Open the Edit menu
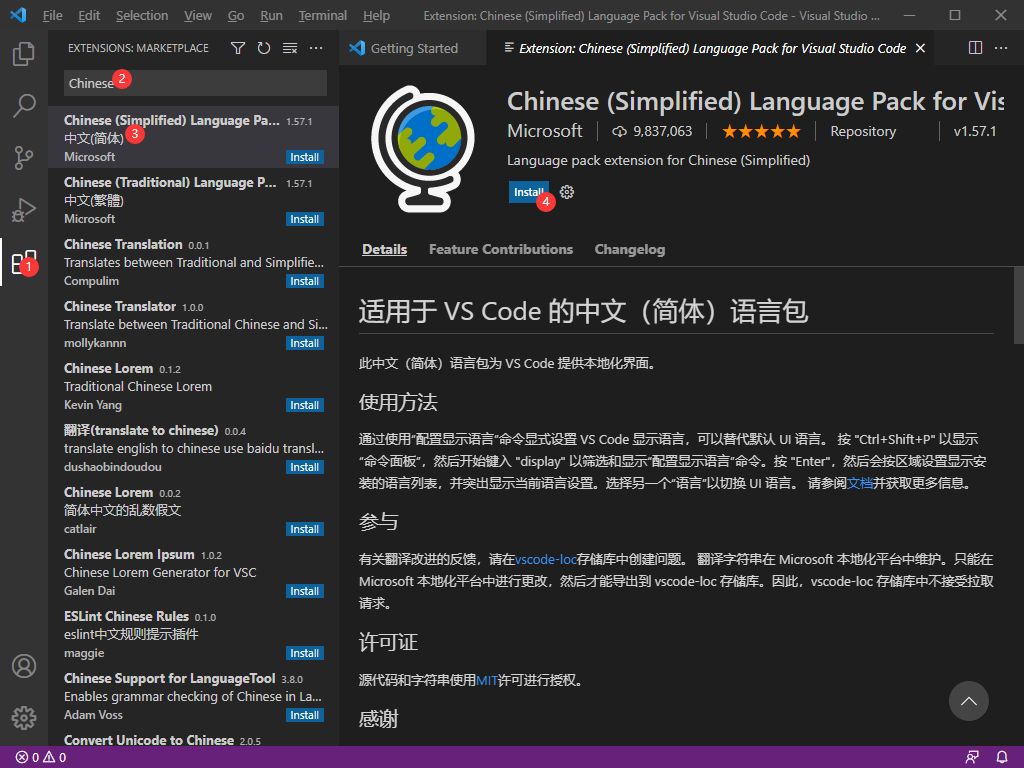The height and width of the screenshot is (768, 1024). [89, 15]
